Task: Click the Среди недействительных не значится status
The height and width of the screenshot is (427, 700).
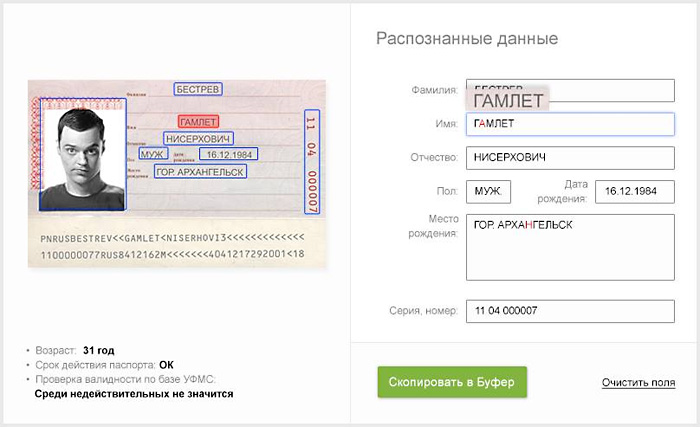Action: (134, 394)
